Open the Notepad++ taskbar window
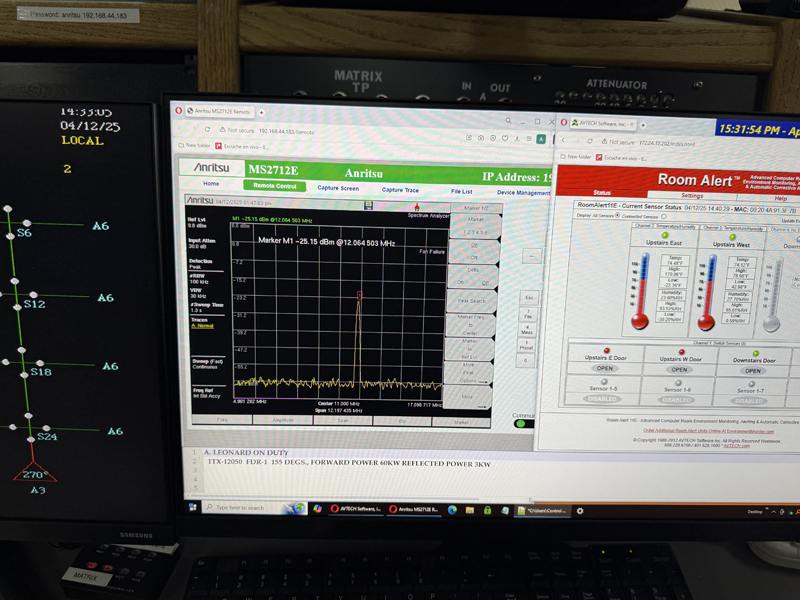Image resolution: width=800 pixels, height=600 pixels. click(x=541, y=510)
